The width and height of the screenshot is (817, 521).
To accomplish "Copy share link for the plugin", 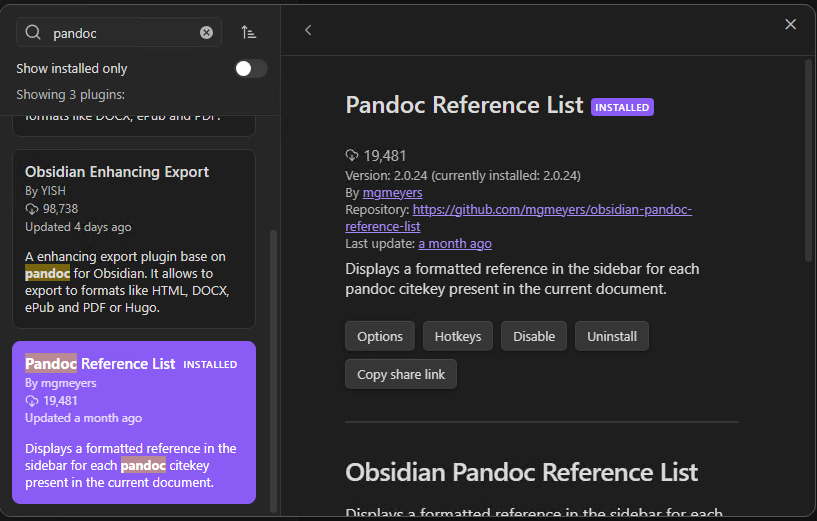I will (401, 375).
